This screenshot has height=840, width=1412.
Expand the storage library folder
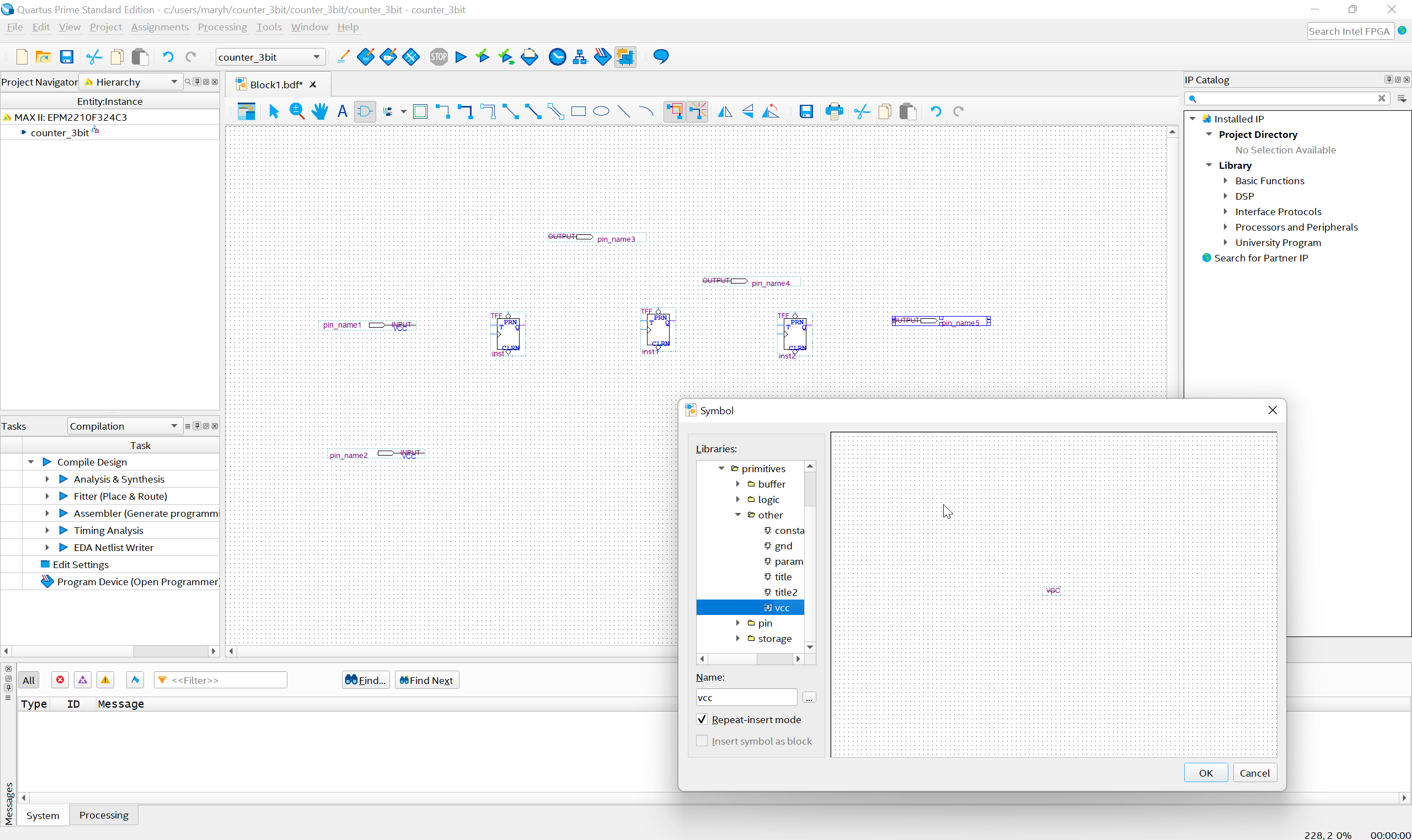(x=738, y=639)
